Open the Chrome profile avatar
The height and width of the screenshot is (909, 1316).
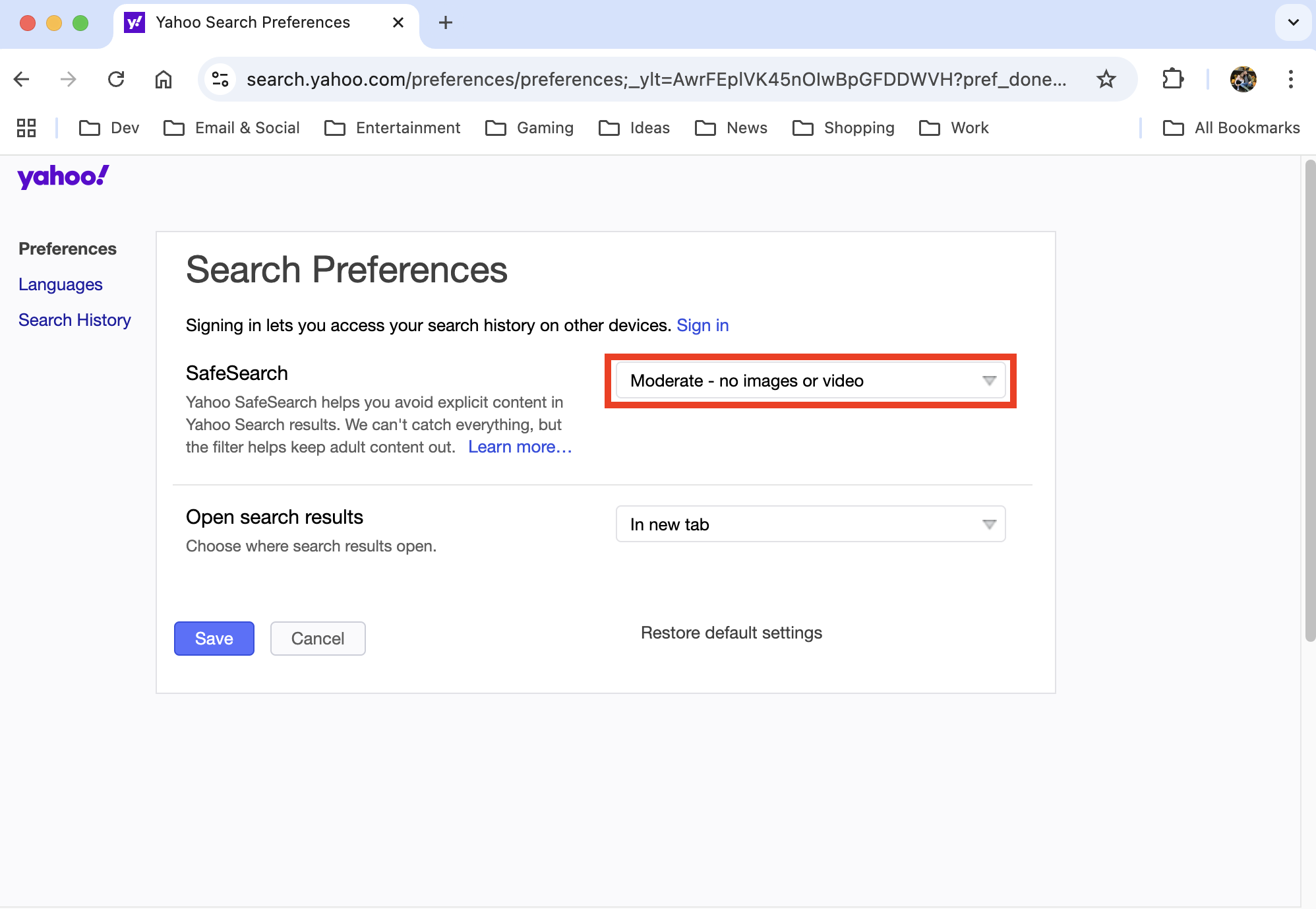point(1243,80)
